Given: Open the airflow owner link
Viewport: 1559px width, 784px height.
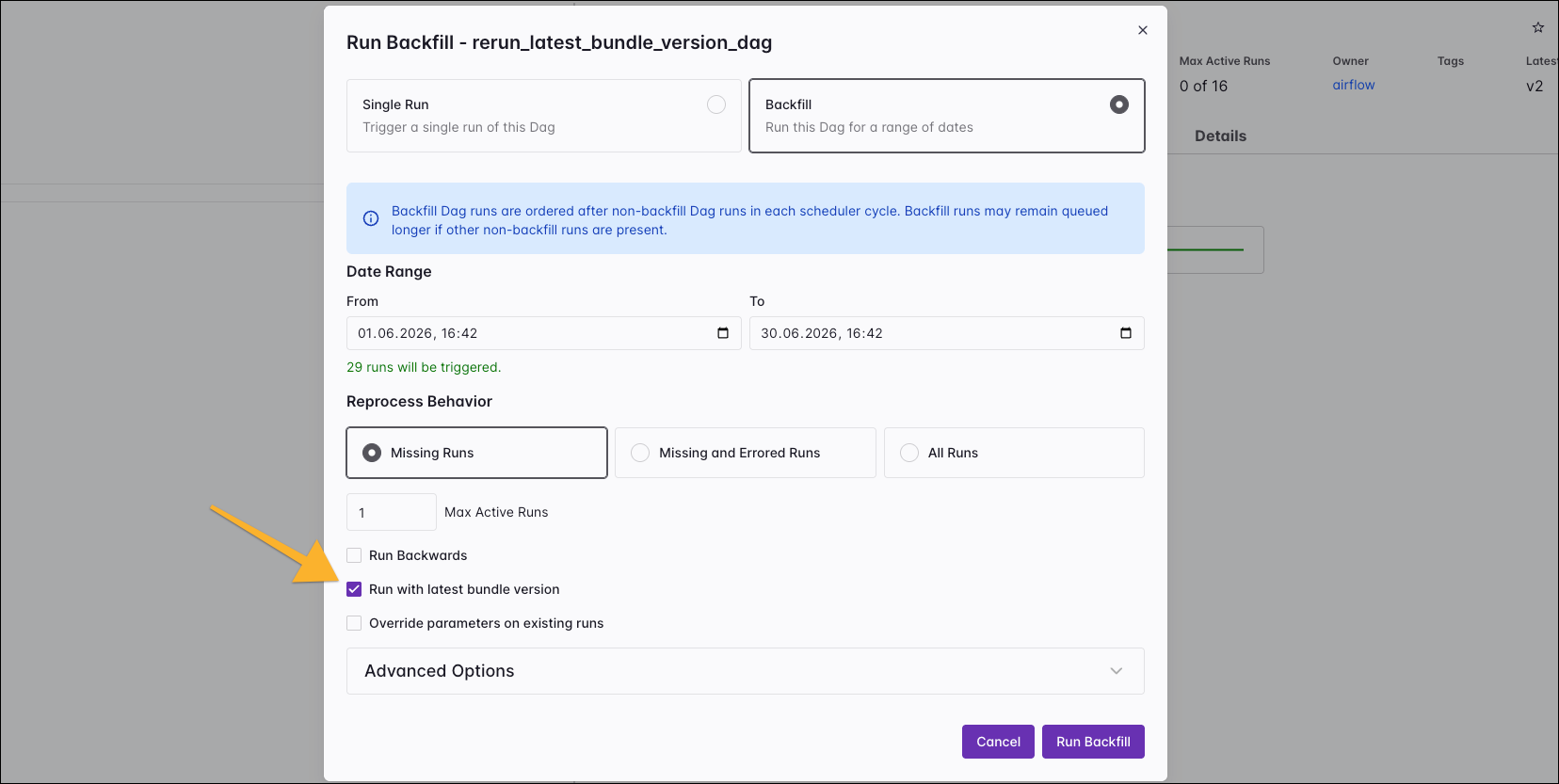Looking at the screenshot, I should pyautogui.click(x=1354, y=85).
